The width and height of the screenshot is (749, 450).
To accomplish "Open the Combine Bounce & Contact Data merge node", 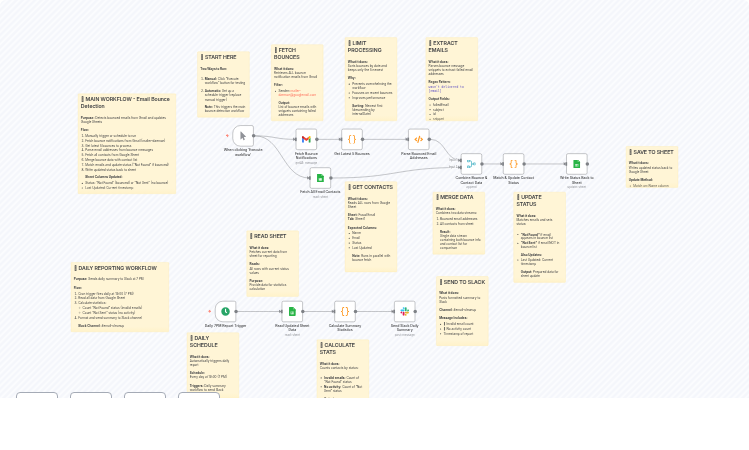I will (x=471, y=164).
